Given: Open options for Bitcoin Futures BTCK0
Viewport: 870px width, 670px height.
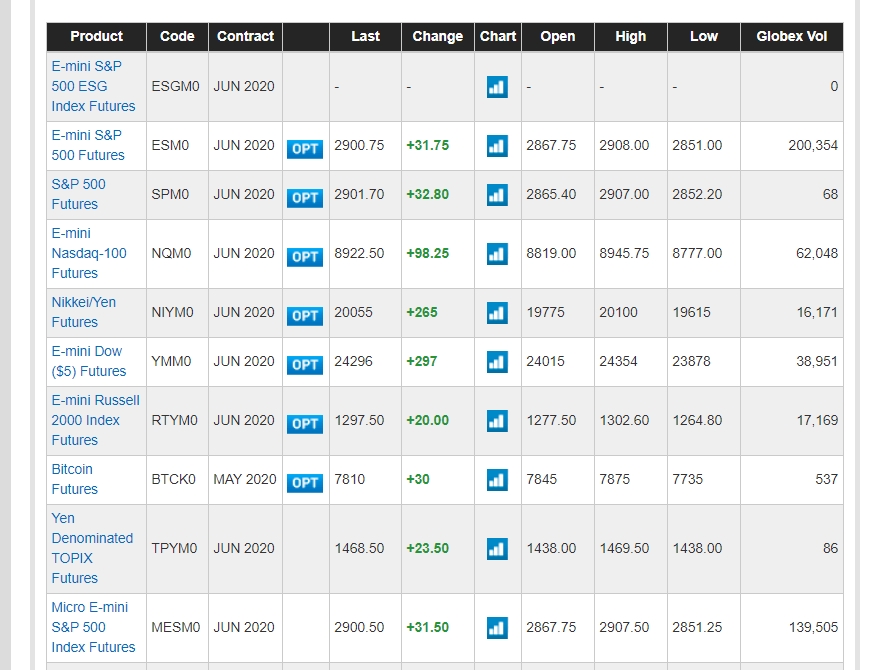Looking at the screenshot, I should point(305,482).
